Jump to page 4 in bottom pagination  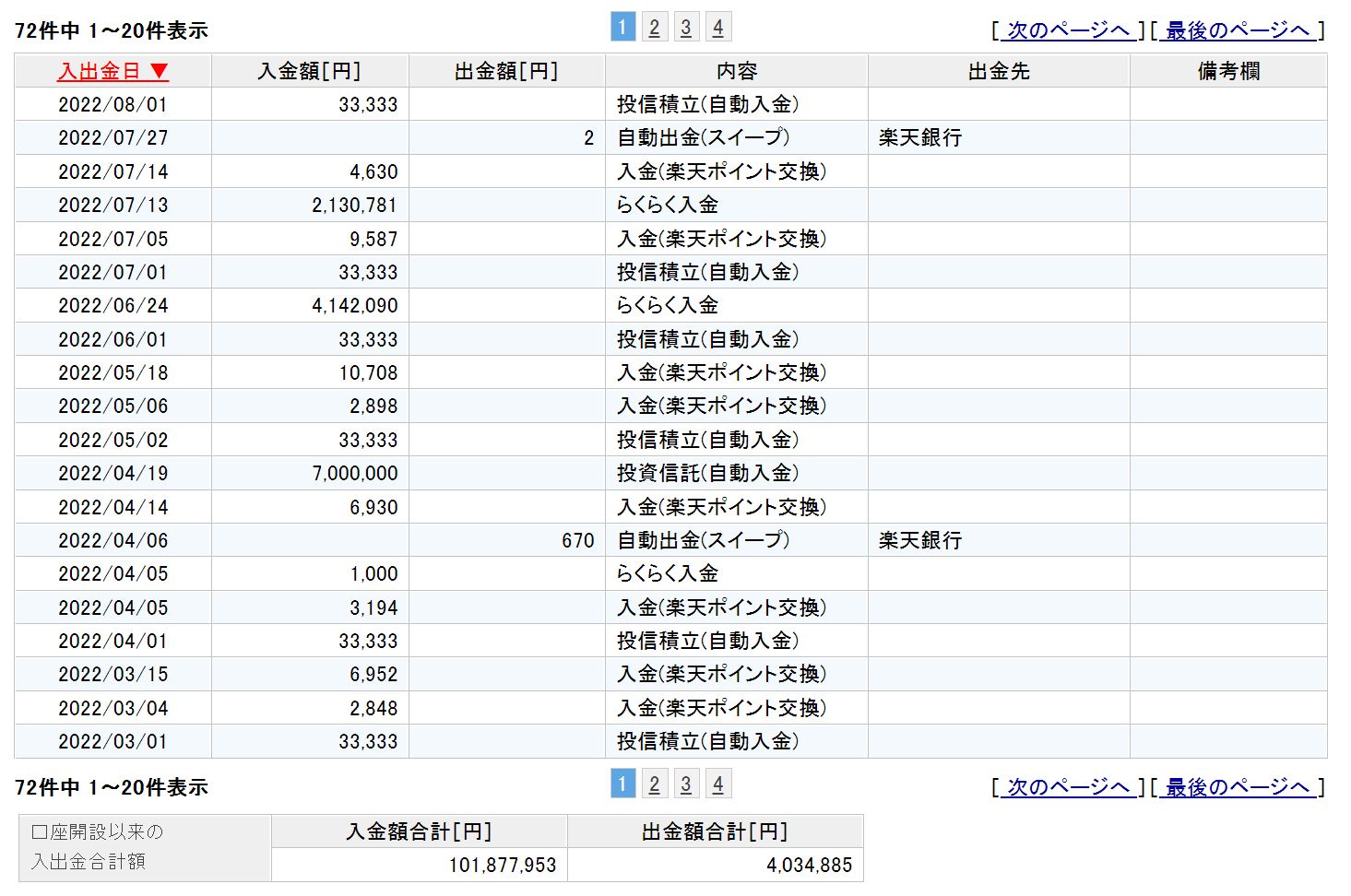717,784
